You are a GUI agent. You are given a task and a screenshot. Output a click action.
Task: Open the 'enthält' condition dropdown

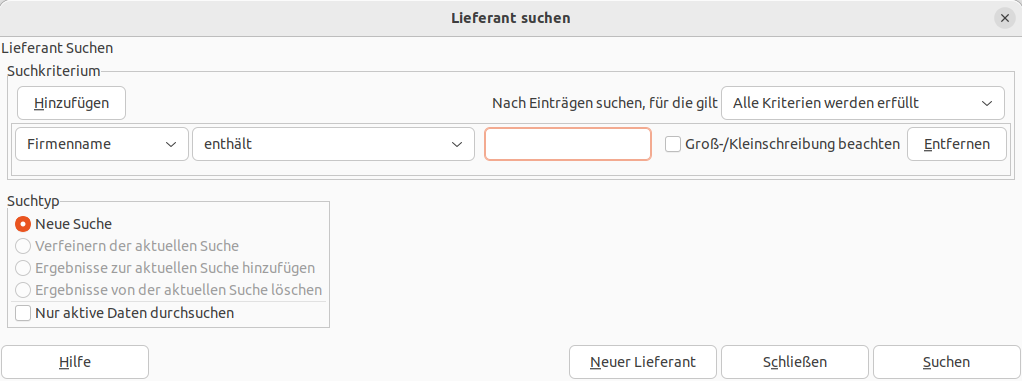[333, 144]
